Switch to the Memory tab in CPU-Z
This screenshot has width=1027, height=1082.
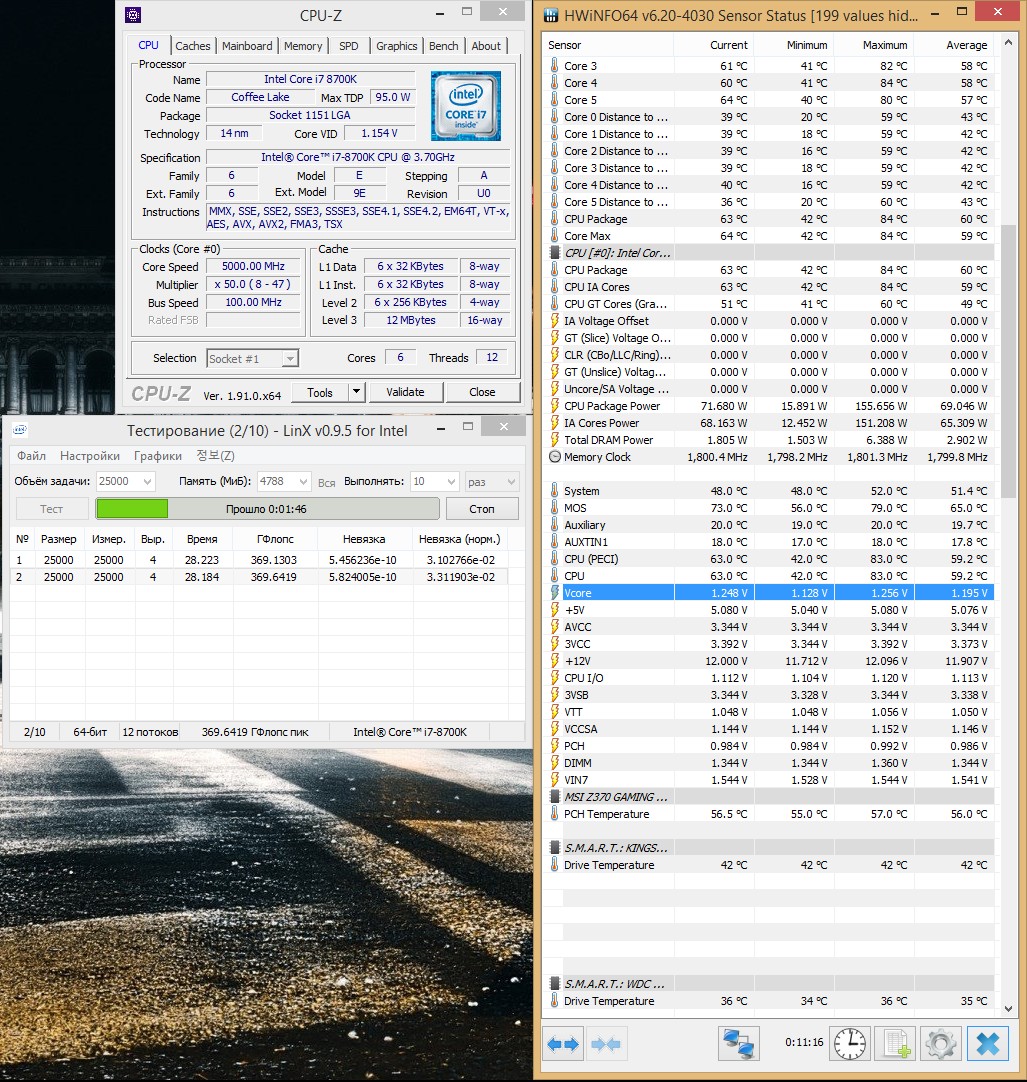(303, 46)
